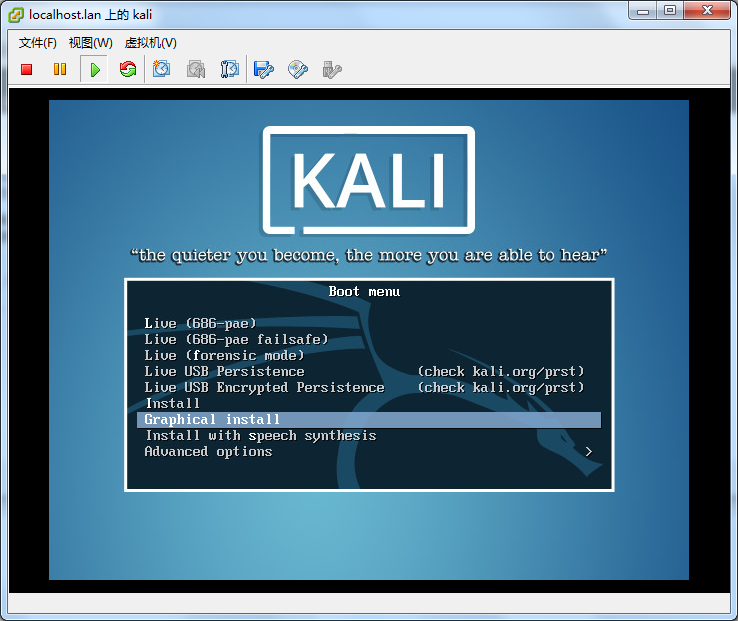738x621 pixels.
Task: Select Install with speech synthesis
Action: [369, 436]
